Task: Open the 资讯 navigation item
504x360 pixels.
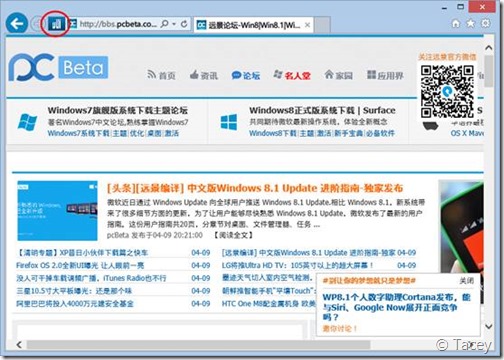Action: tap(204, 75)
